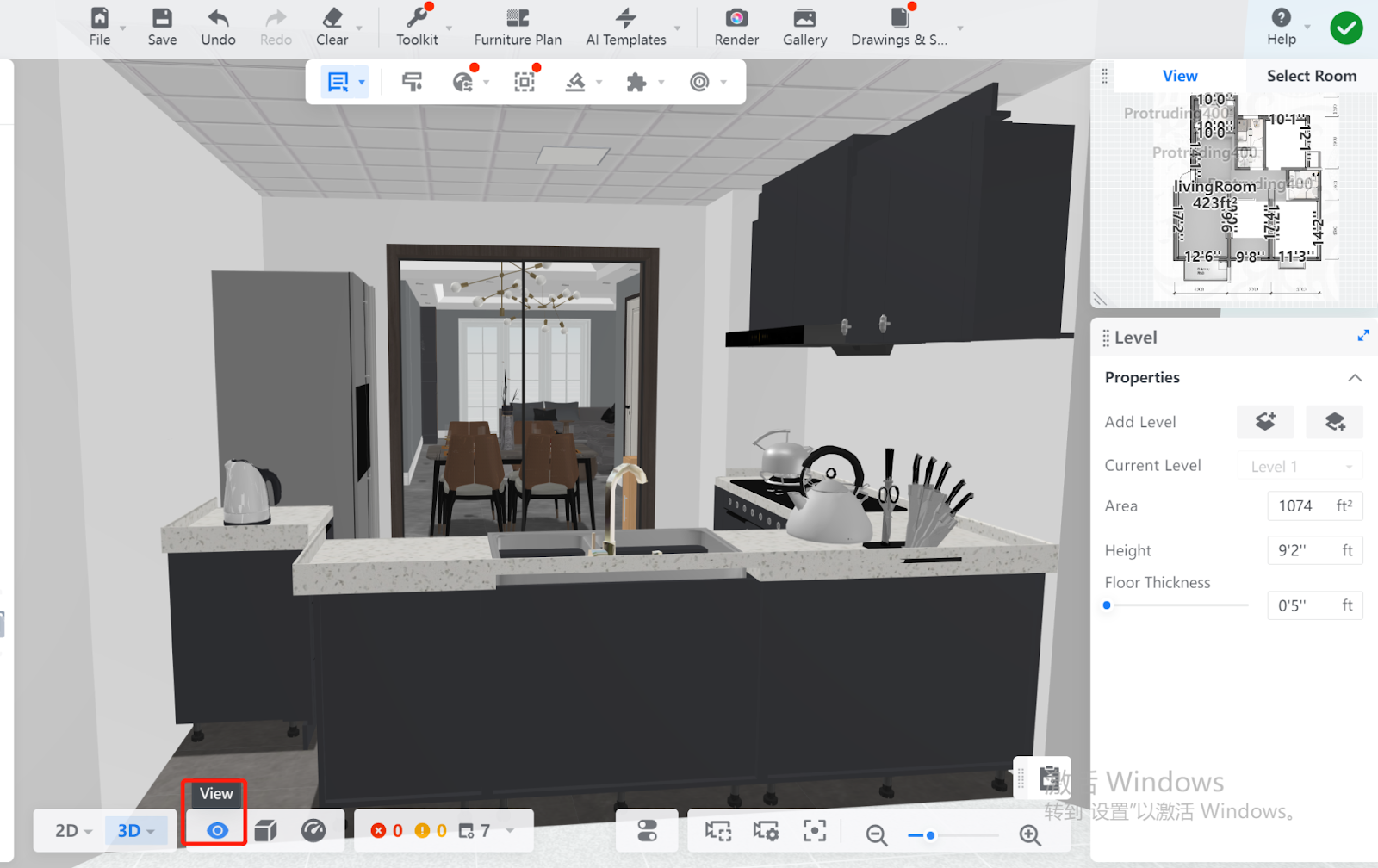
Task: Add a level above
Action: pyautogui.click(x=1265, y=422)
